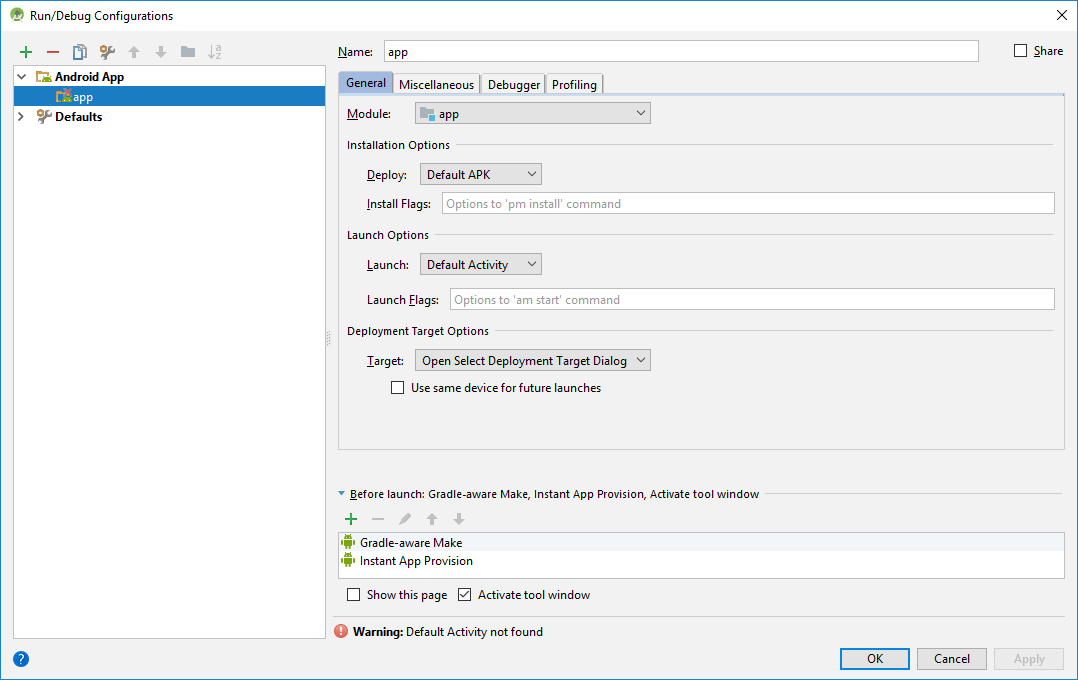Open the Deploy dropdown set to Default APK
The image size is (1078, 680).
coord(480,175)
